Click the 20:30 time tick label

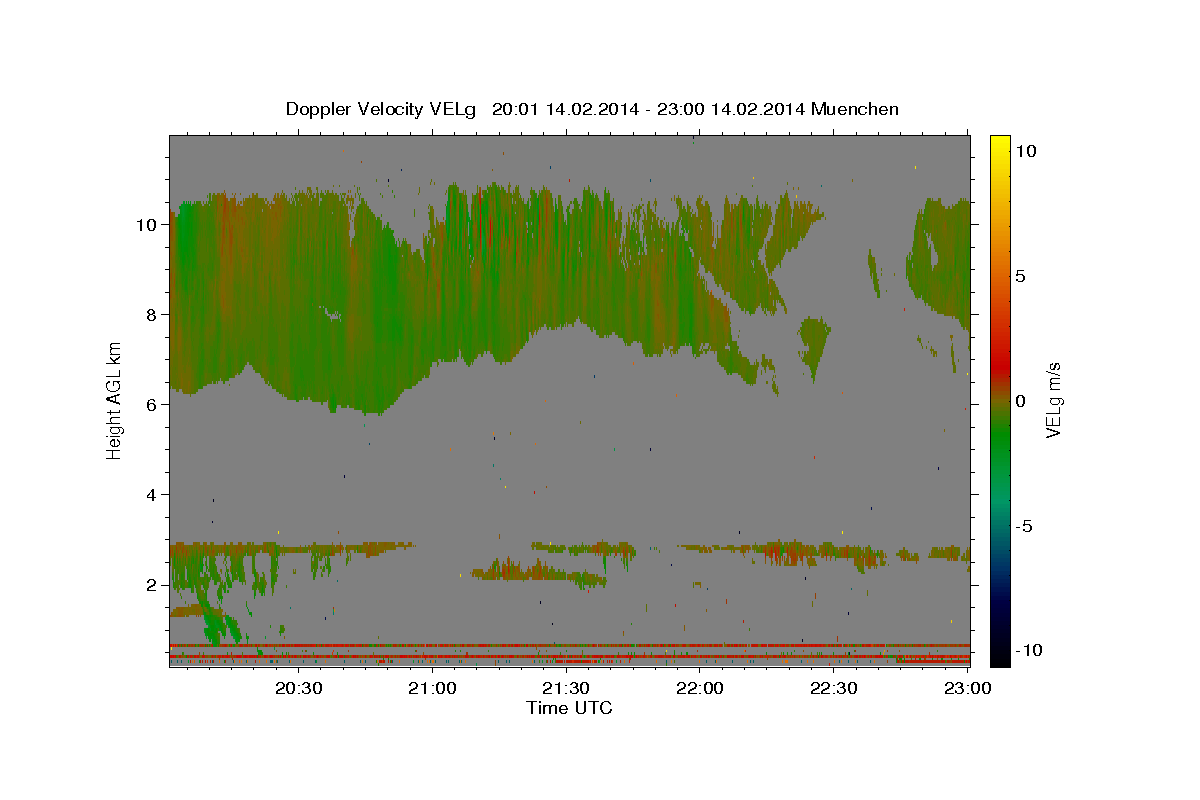[299, 688]
